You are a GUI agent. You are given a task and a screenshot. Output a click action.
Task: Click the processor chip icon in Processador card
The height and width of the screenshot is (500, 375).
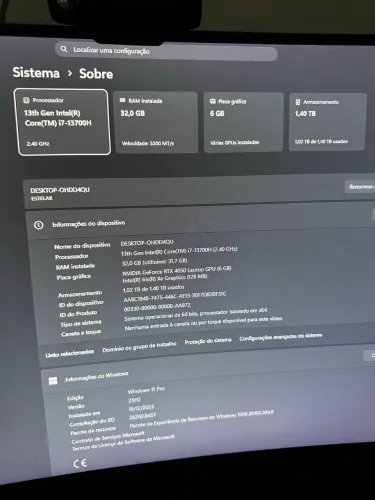coord(26,100)
